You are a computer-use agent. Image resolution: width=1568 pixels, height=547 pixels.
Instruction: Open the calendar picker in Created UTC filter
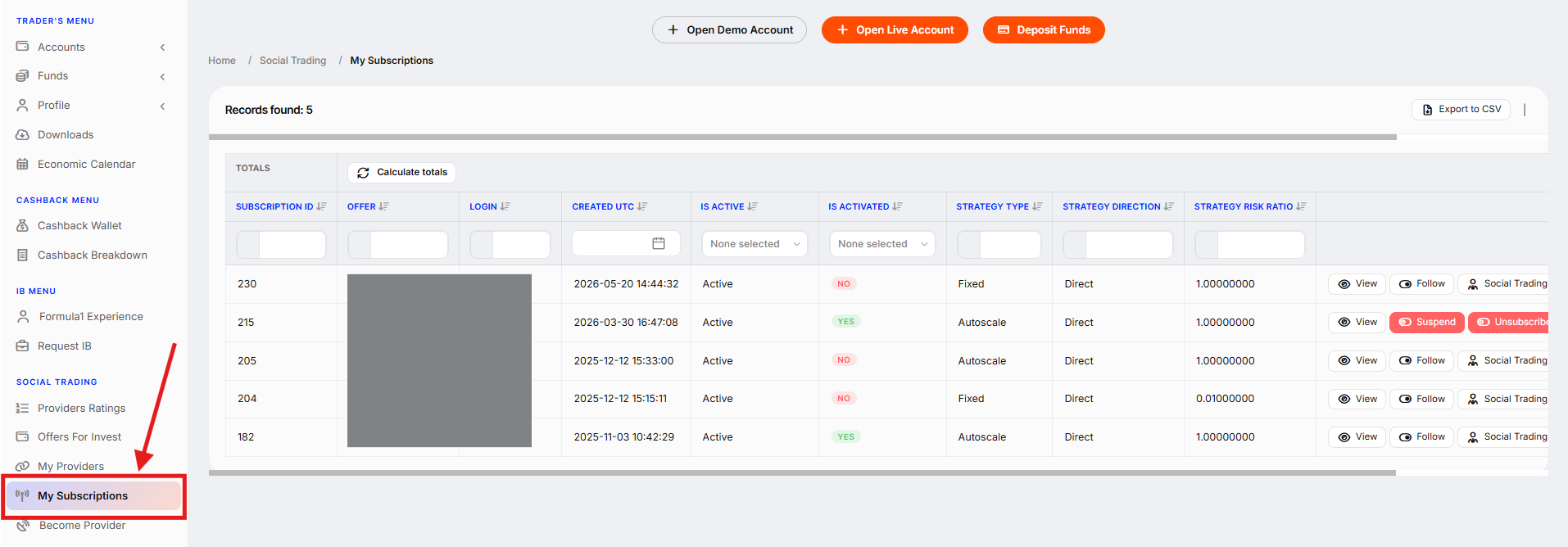659,243
